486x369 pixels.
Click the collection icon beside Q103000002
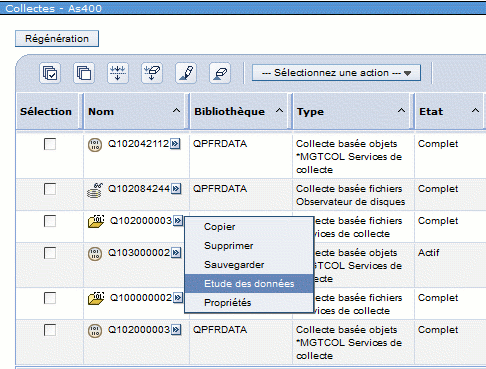coord(95,254)
